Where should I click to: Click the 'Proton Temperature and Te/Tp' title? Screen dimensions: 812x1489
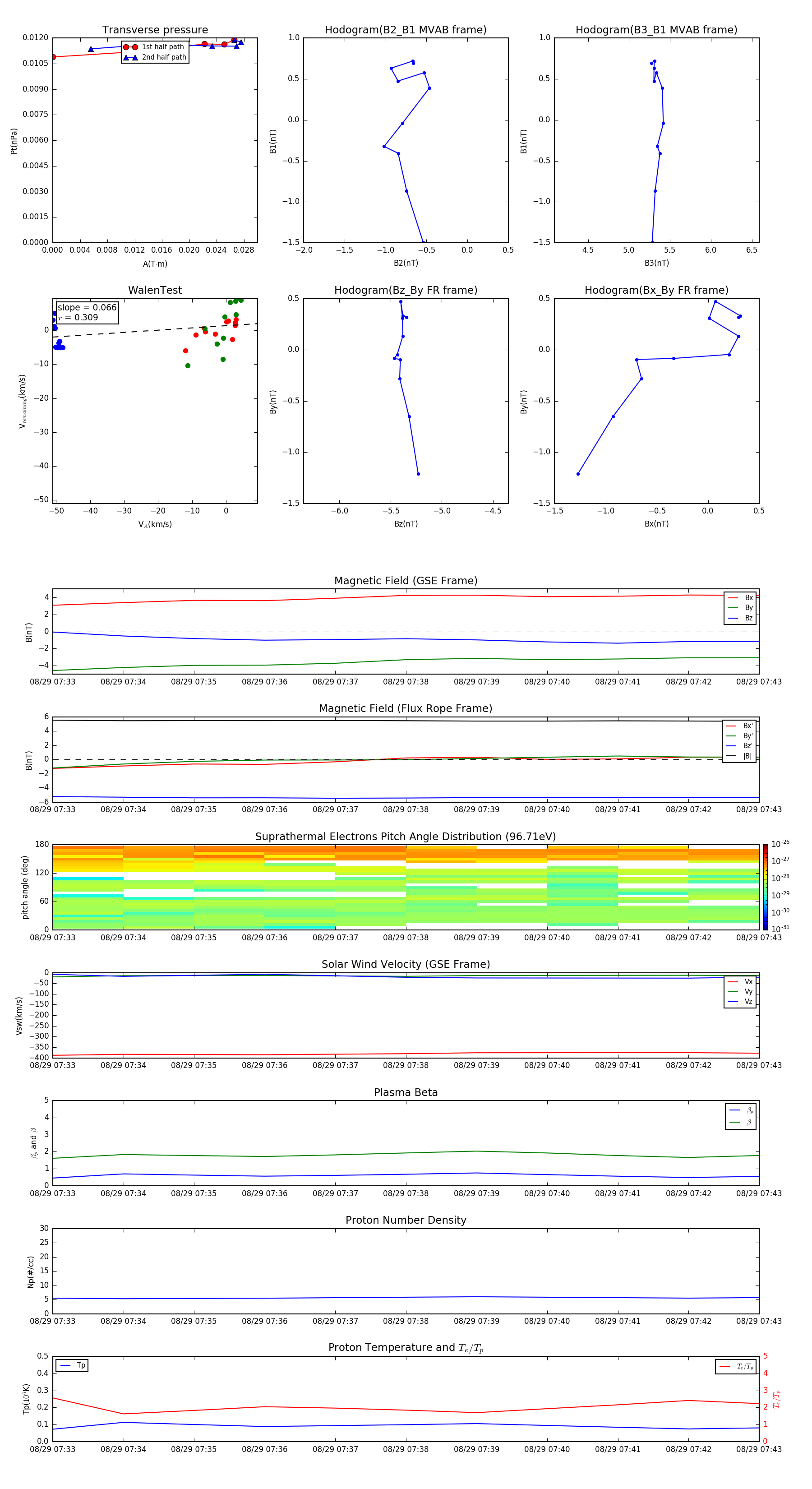click(406, 1348)
